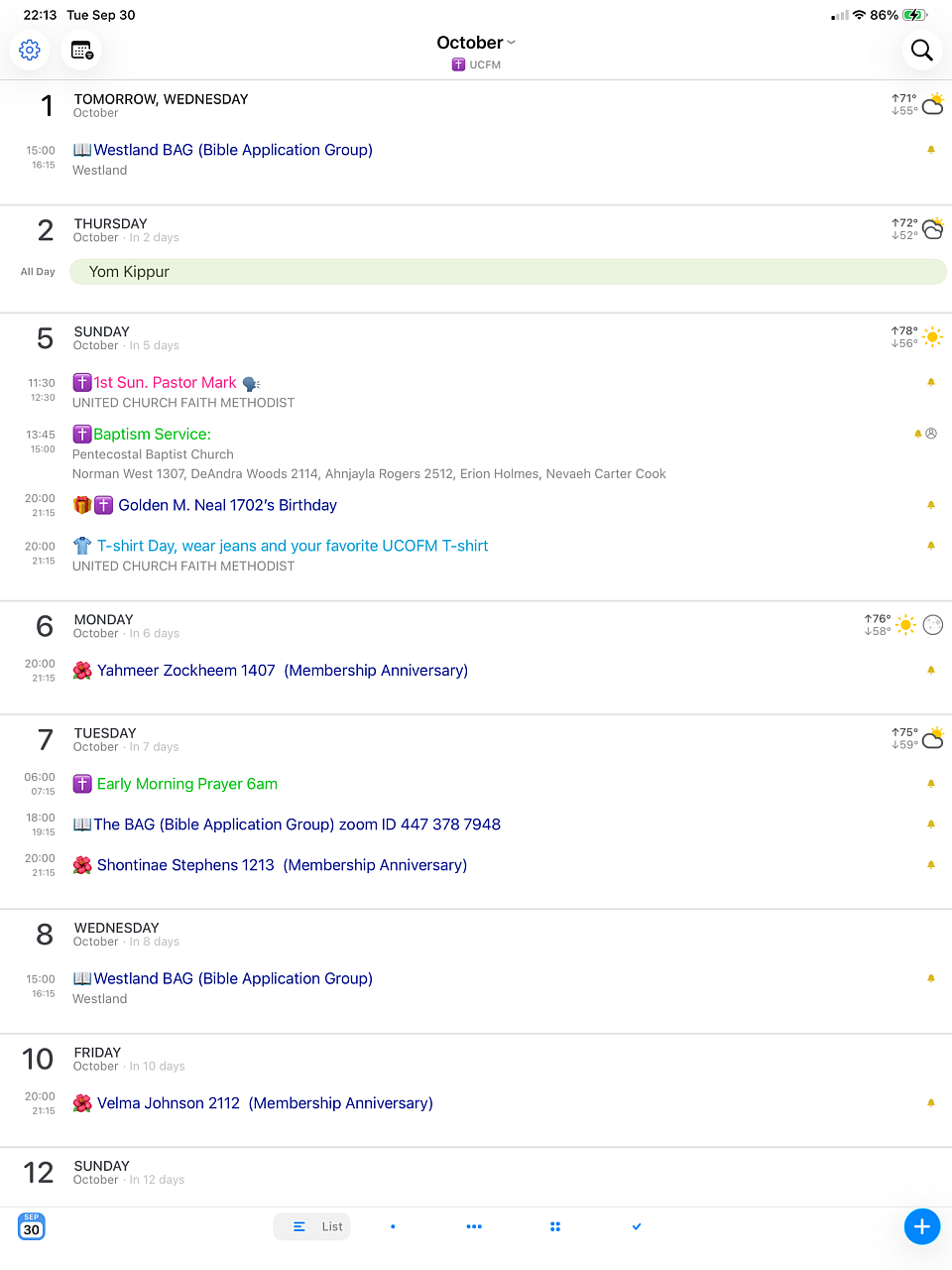
Task: Open the checkmark tasks view
Action: click(637, 1226)
